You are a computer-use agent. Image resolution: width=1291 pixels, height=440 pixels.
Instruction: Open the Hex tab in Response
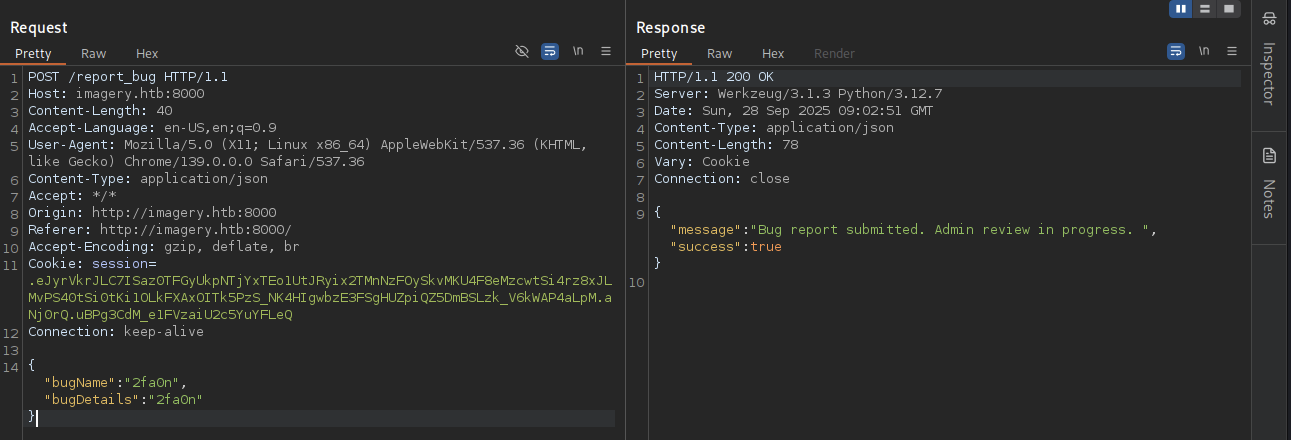[773, 54]
